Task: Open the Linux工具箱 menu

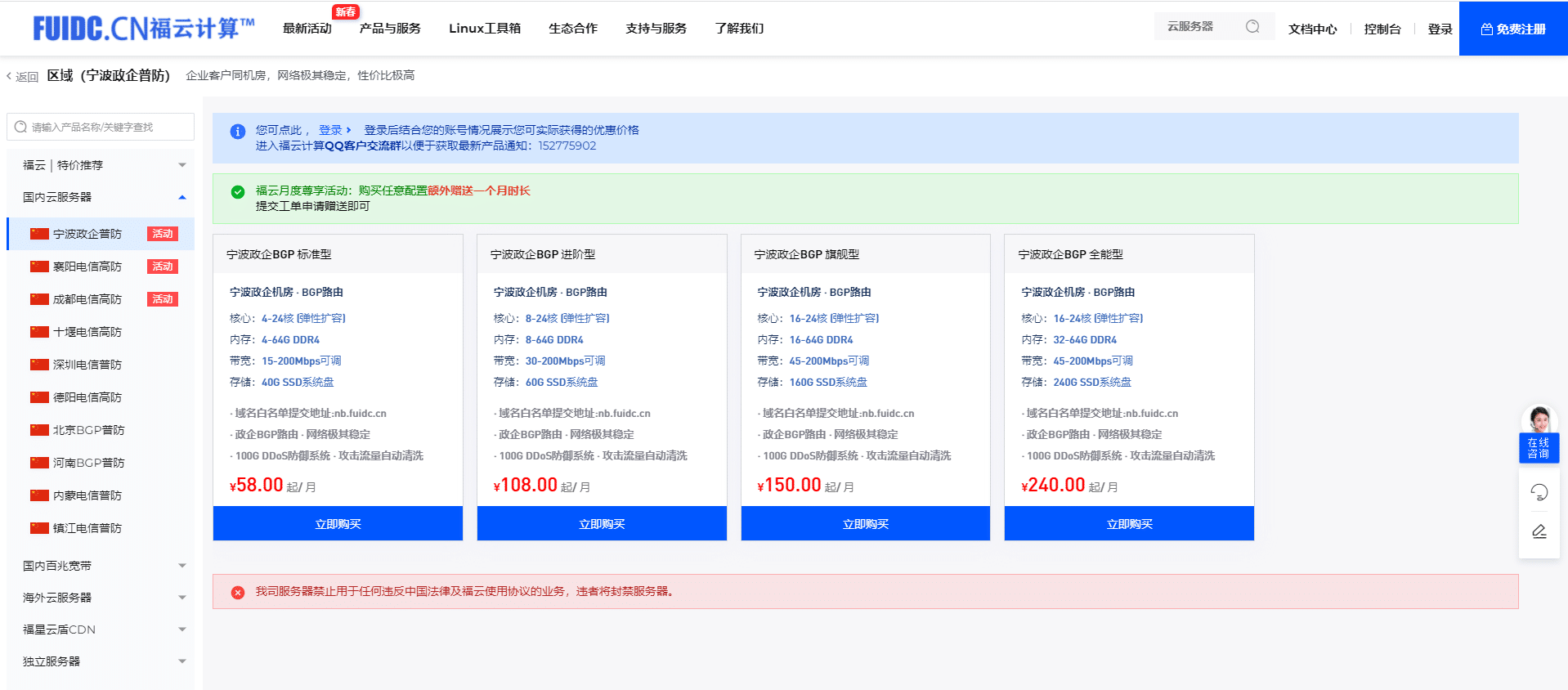Action: [484, 29]
